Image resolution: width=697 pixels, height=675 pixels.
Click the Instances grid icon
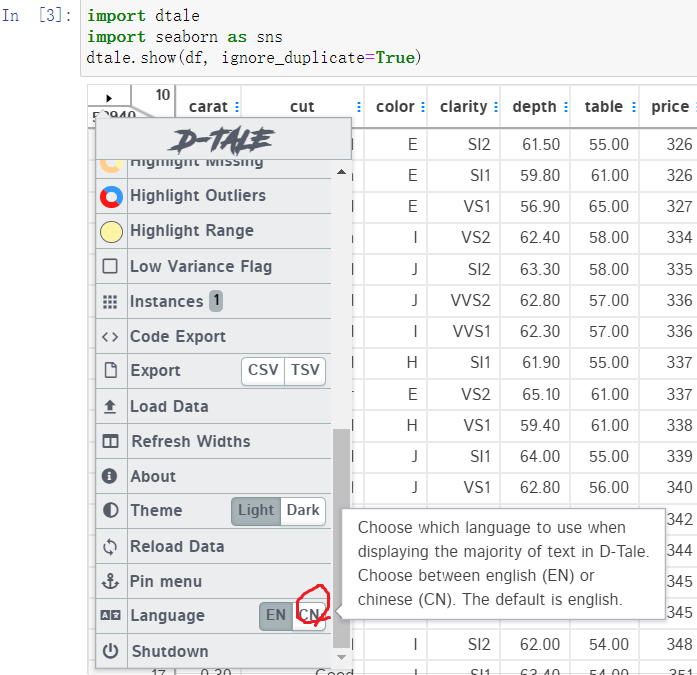click(110, 302)
